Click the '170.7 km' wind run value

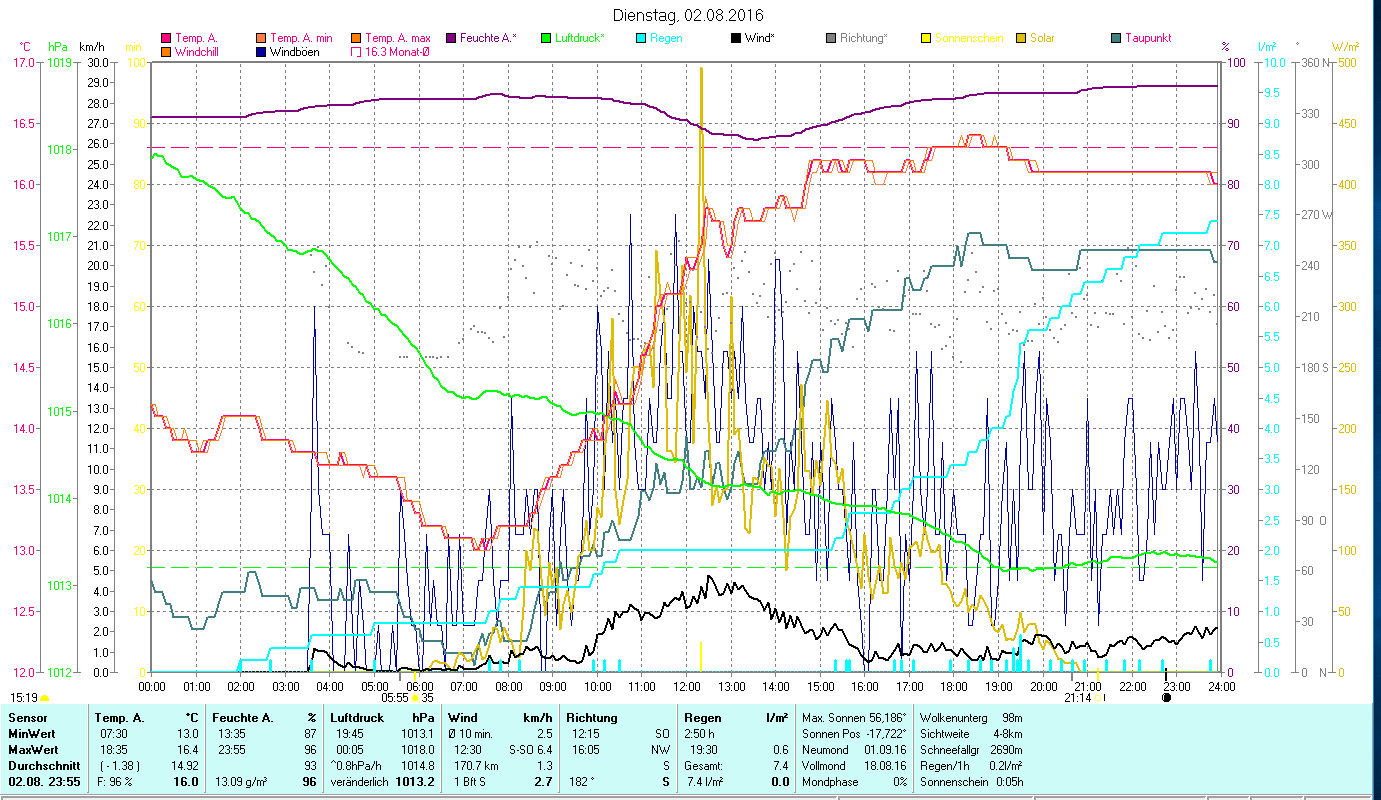476,766
